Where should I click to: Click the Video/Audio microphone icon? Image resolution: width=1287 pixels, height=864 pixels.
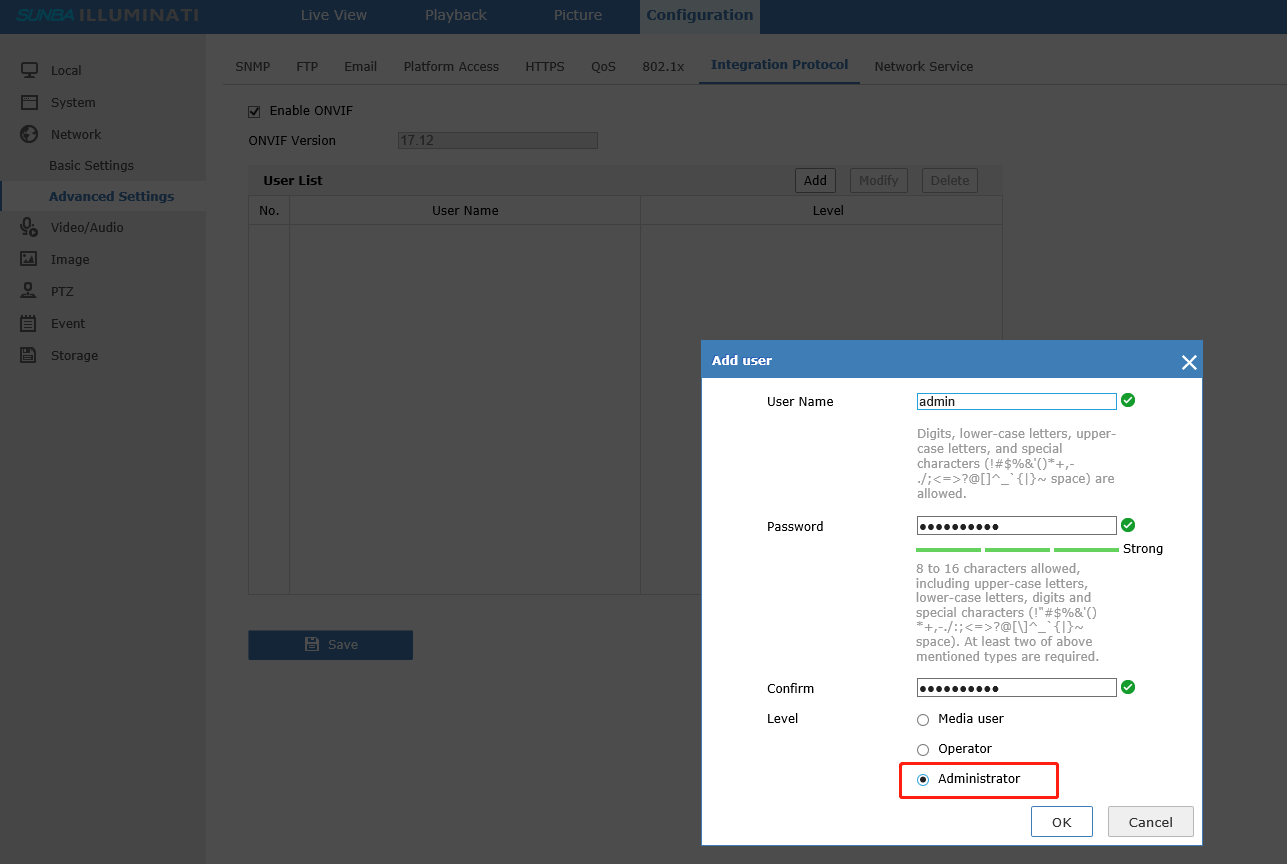[x=29, y=227]
